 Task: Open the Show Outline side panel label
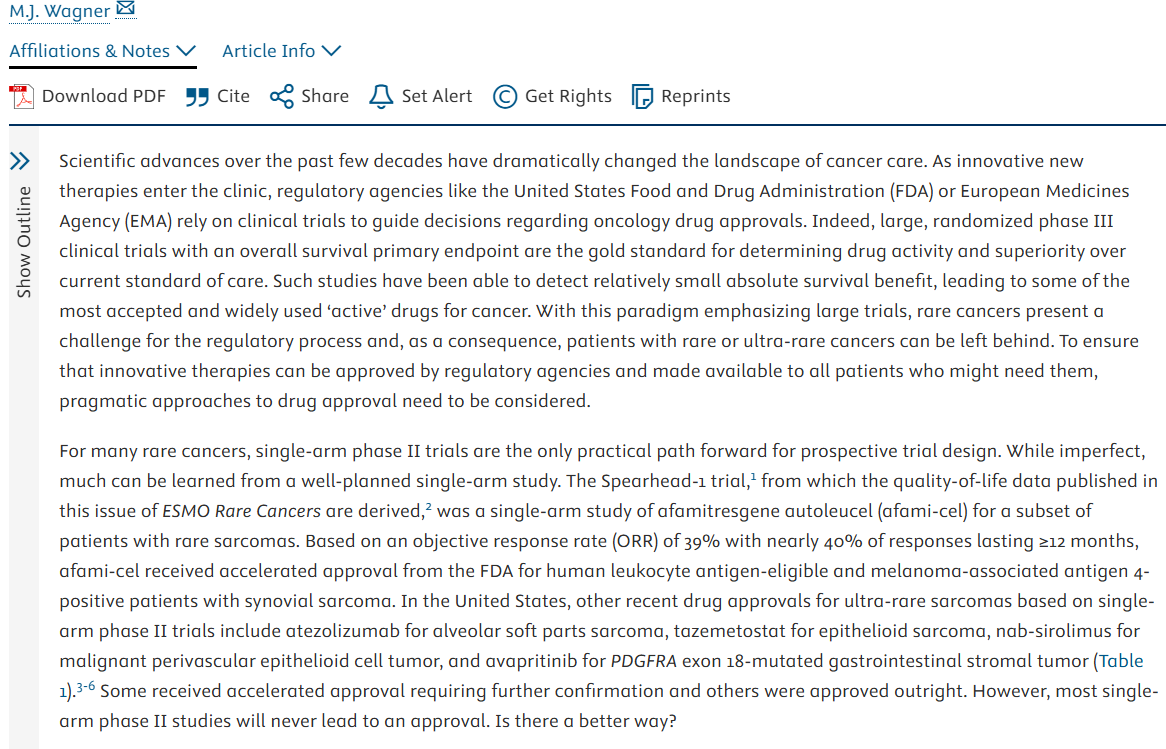pyautogui.click(x=24, y=241)
